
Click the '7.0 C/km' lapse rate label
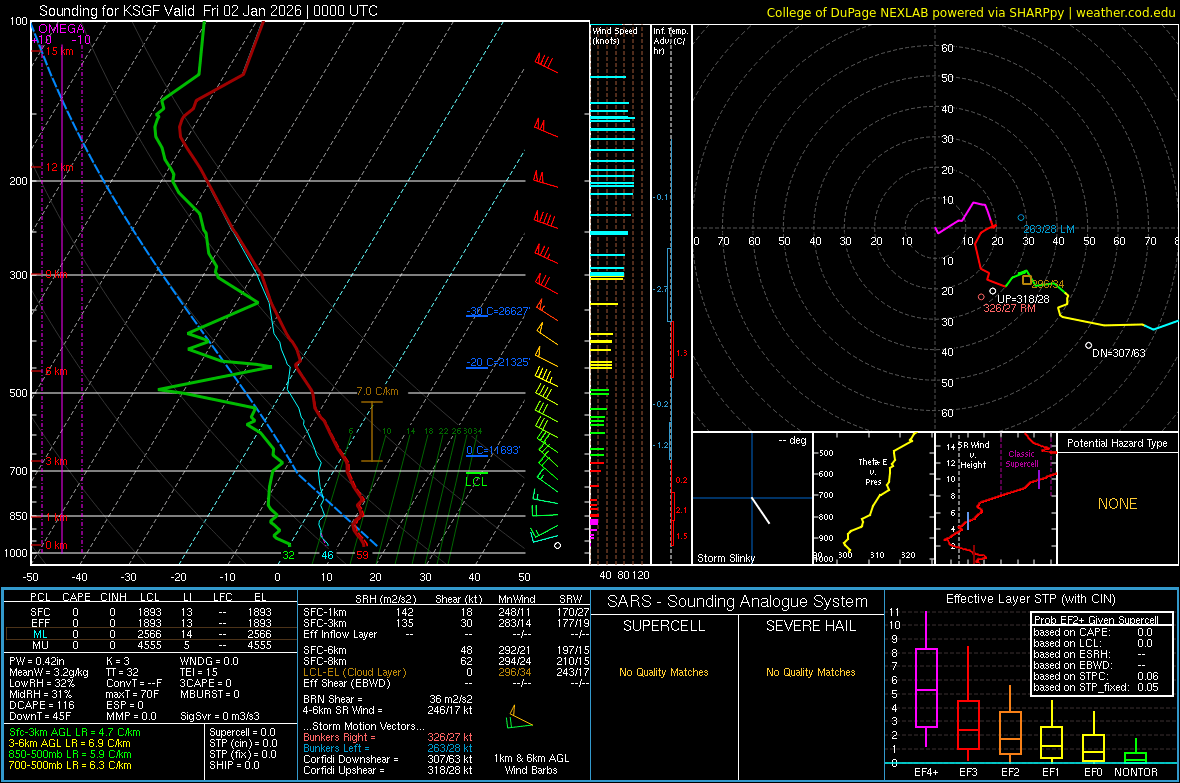tap(377, 392)
